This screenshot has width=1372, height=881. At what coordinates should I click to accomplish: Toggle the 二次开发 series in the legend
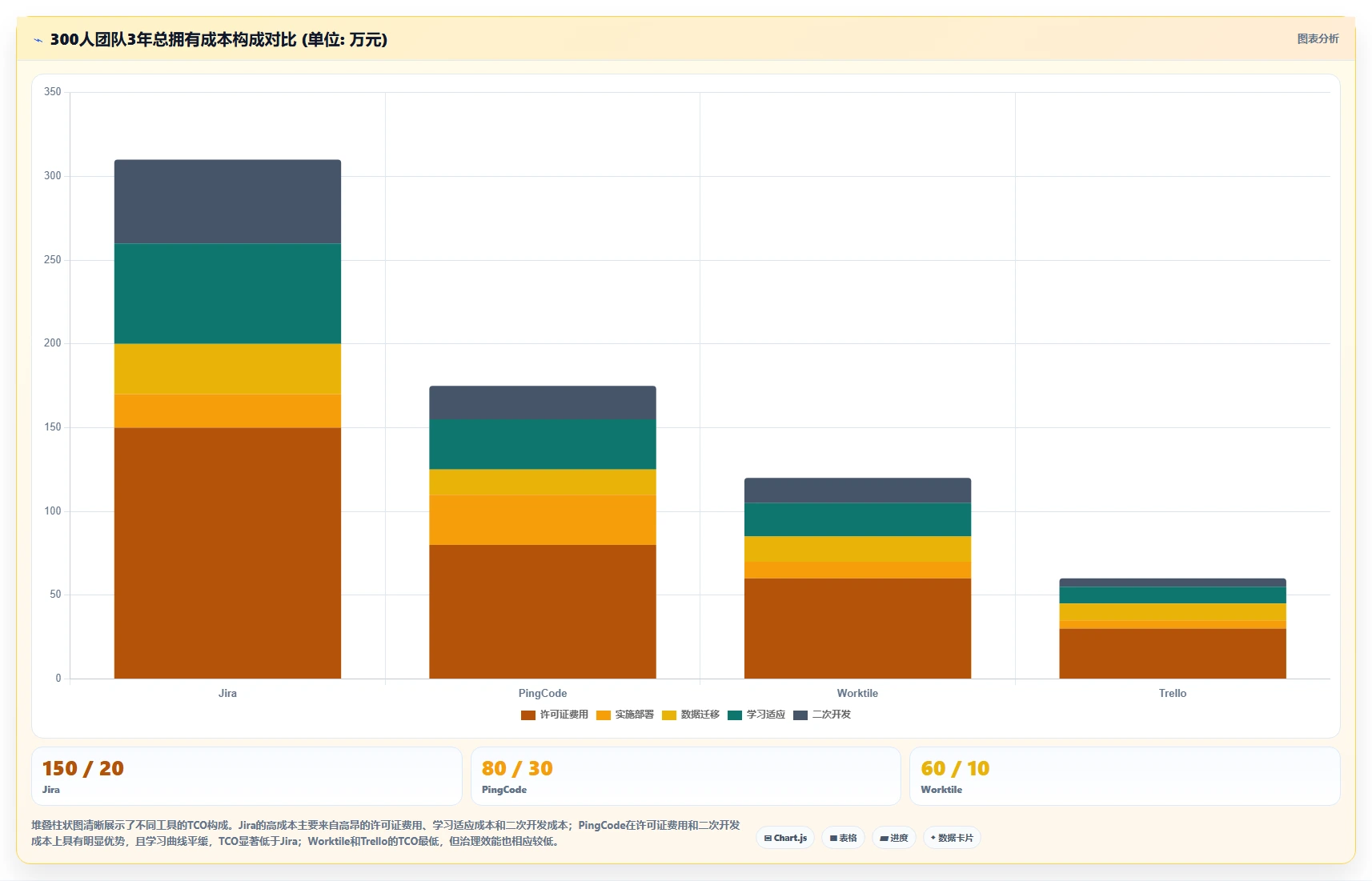tap(822, 715)
